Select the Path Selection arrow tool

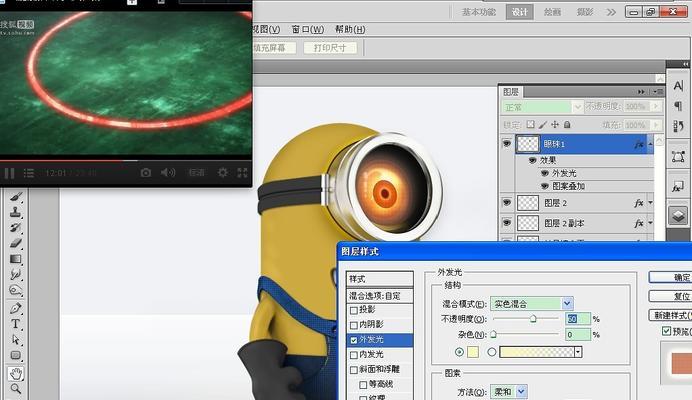pyautogui.click(x=16, y=340)
